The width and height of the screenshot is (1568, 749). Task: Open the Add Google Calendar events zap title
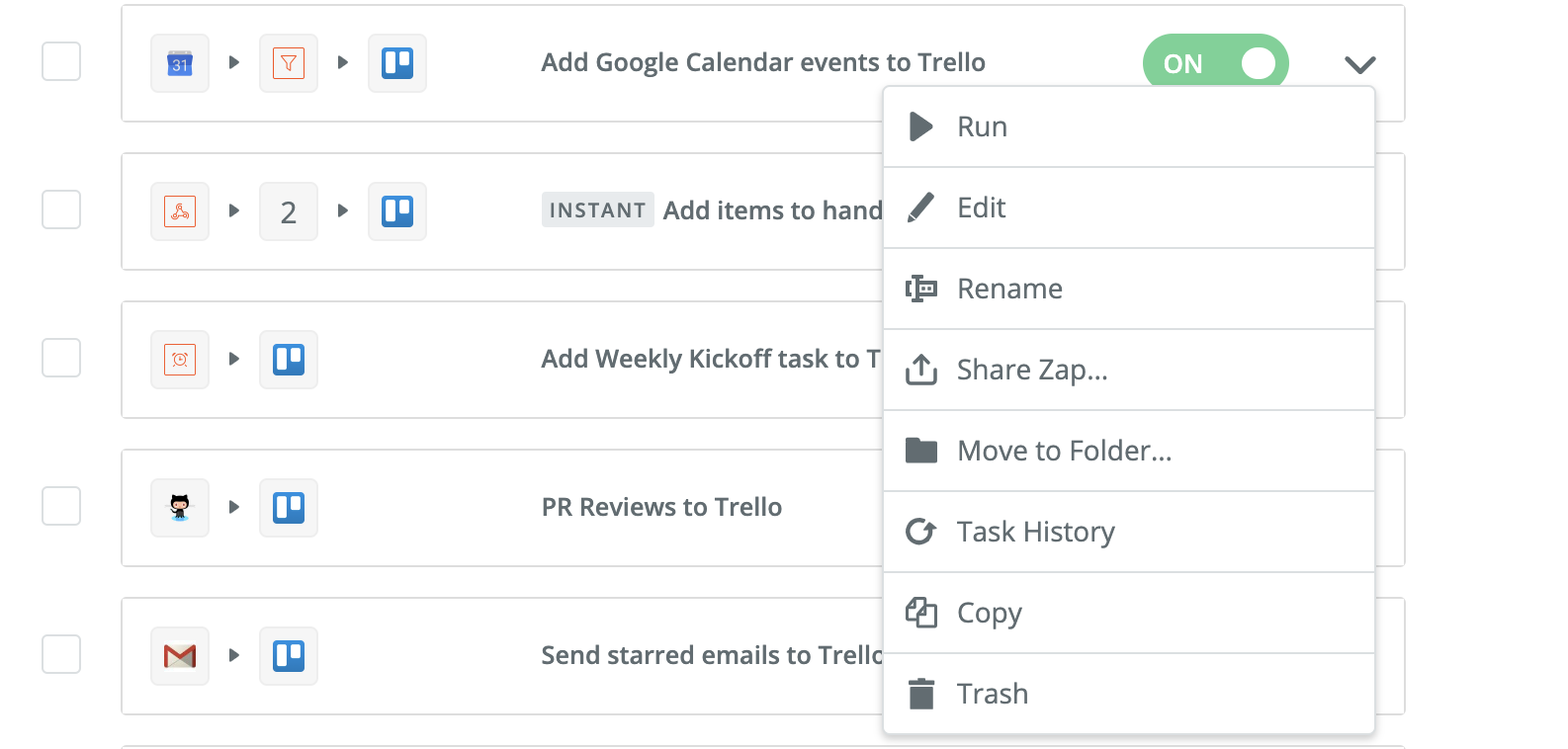coord(762,62)
